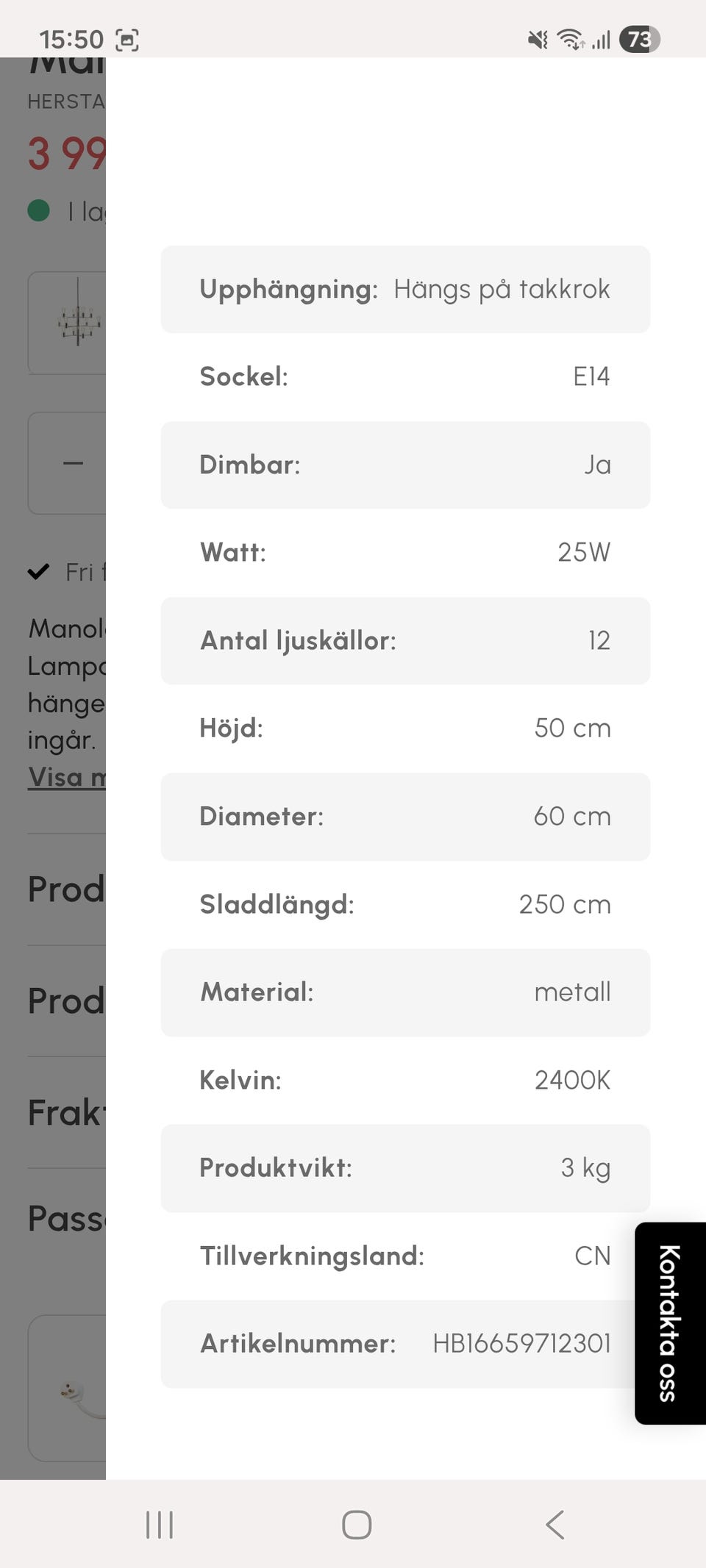Viewport: 706px width, 1568px height.
Task: Tap the screen capture status icon
Action: 127,40
